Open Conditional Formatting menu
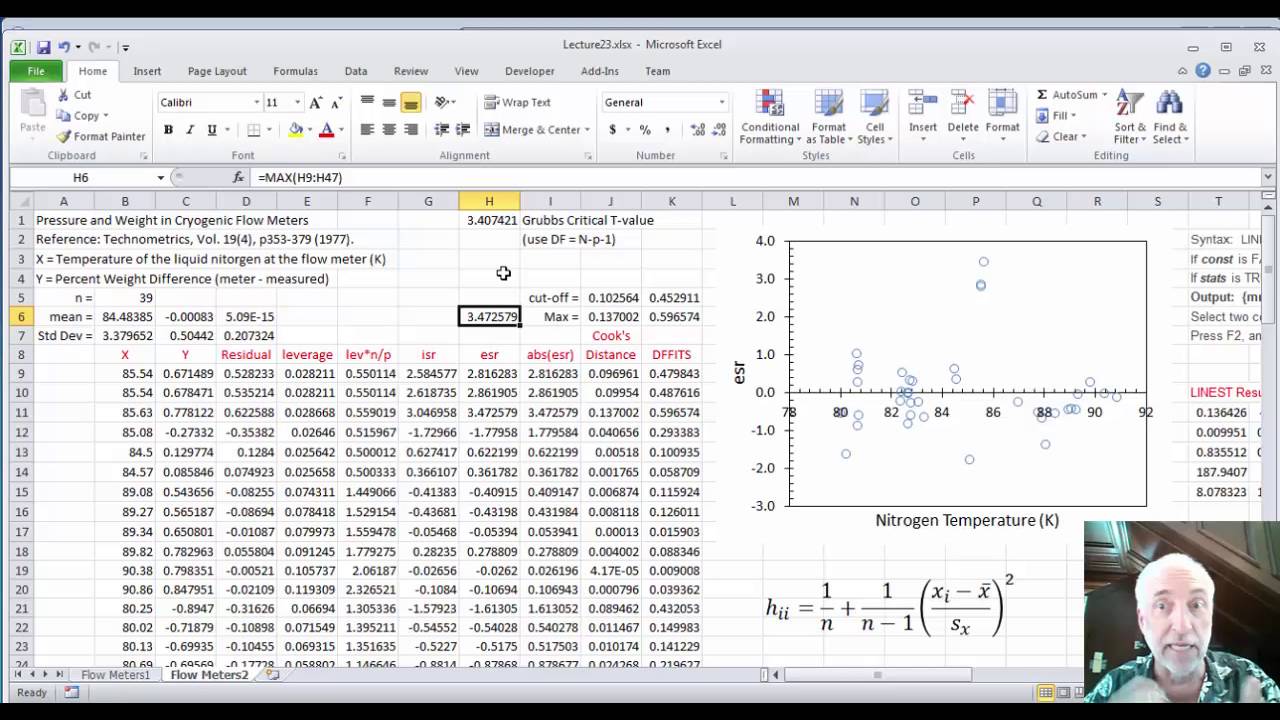 (770, 117)
